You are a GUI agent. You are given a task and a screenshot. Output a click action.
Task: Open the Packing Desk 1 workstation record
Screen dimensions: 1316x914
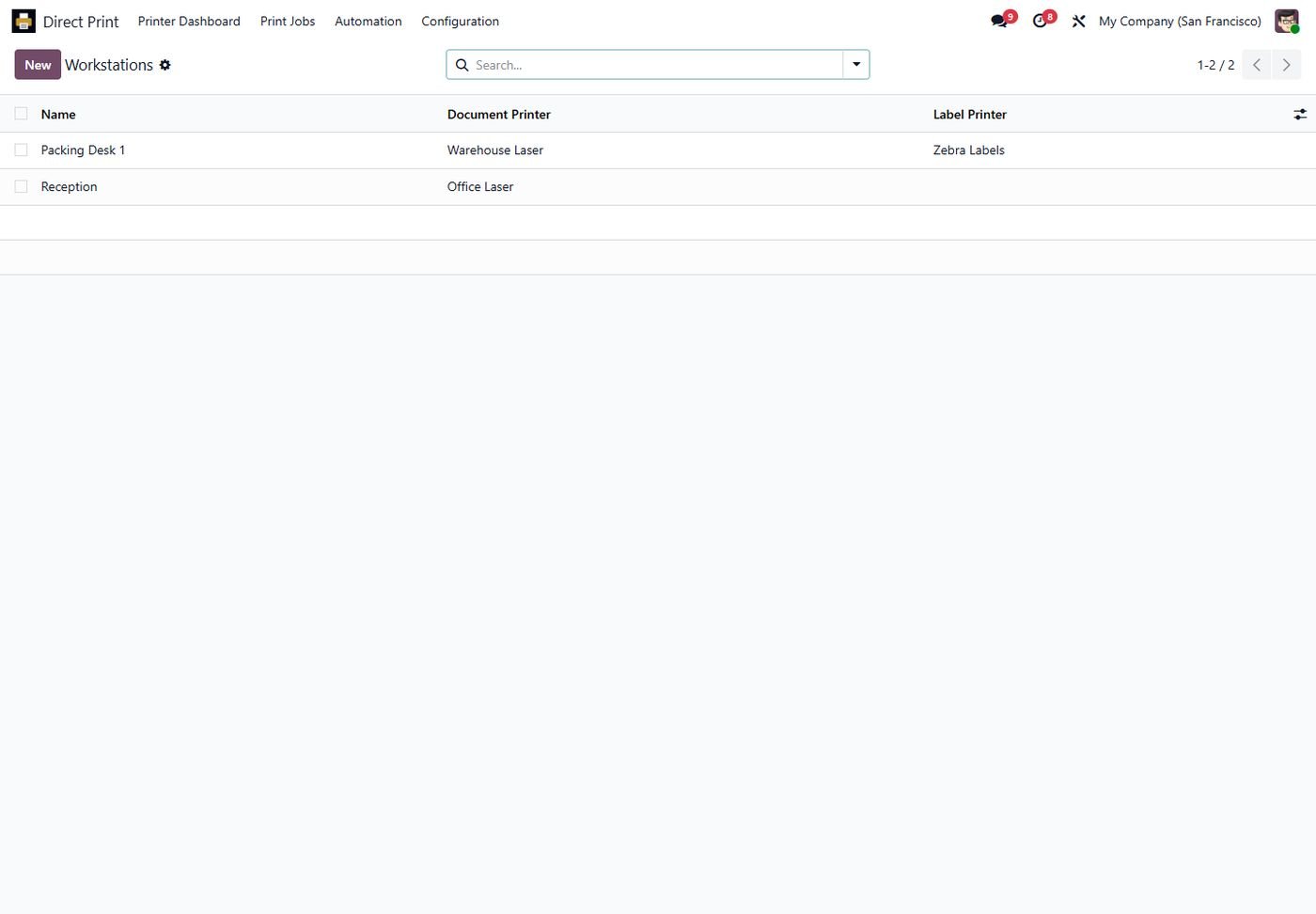pos(83,150)
